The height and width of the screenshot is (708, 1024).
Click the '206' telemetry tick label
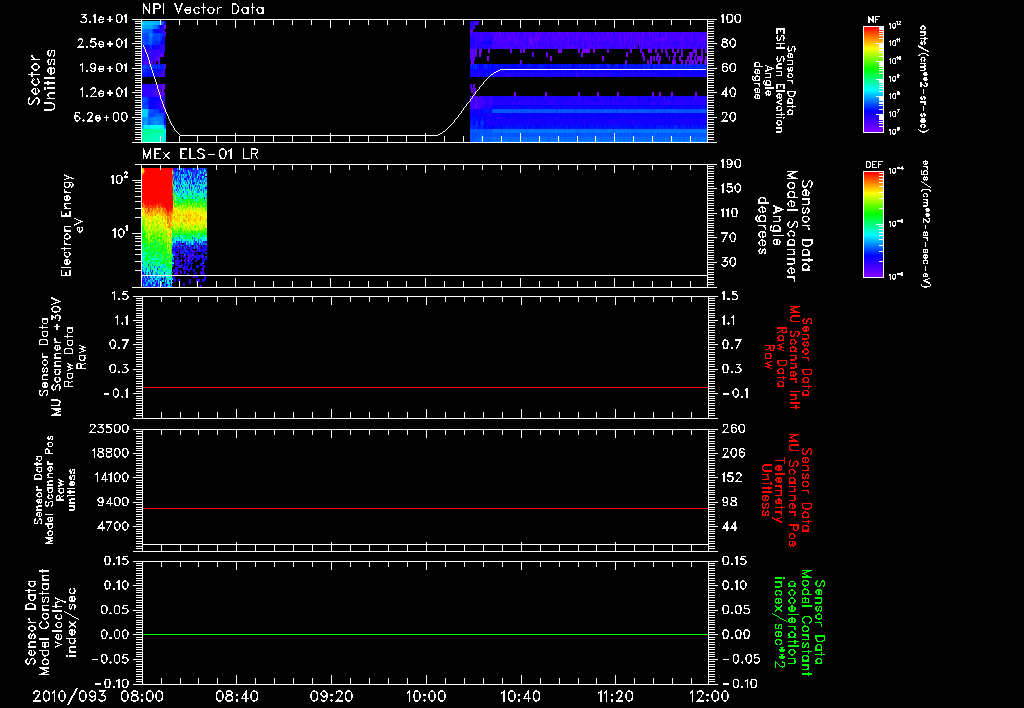(x=732, y=453)
